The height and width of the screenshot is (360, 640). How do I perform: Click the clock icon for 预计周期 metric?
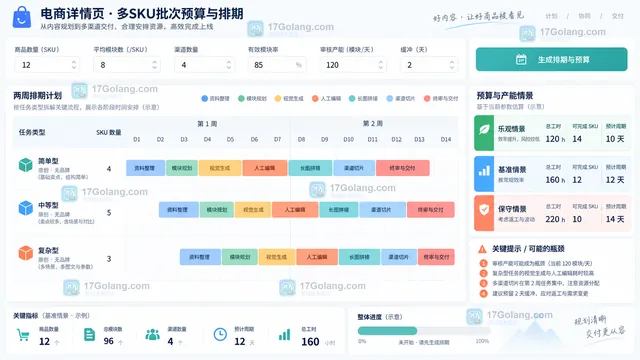pos(220,335)
